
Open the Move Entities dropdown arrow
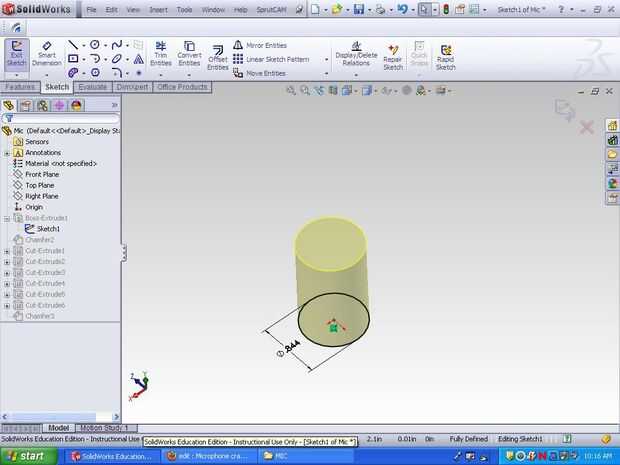[326, 74]
